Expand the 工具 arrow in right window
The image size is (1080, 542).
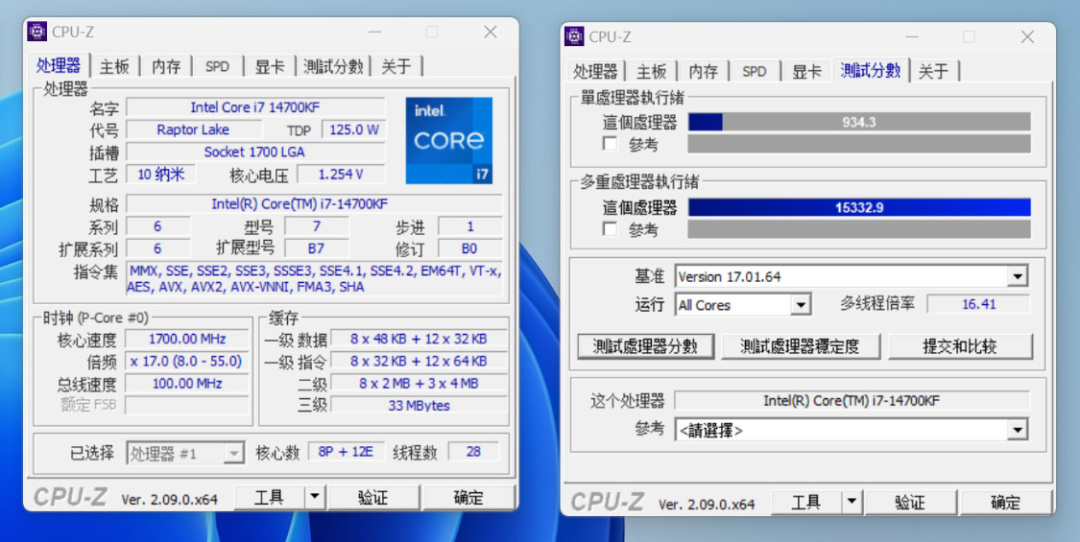pos(852,503)
